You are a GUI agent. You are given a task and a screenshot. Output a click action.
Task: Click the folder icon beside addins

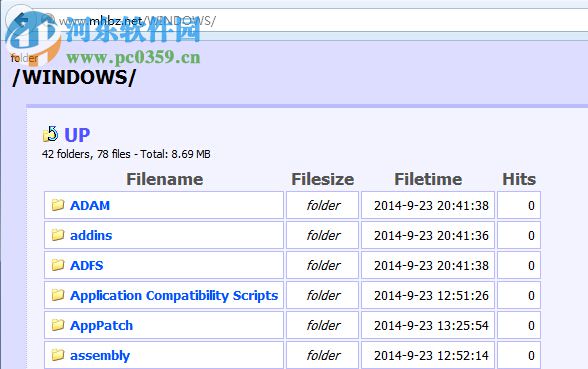click(x=58, y=235)
